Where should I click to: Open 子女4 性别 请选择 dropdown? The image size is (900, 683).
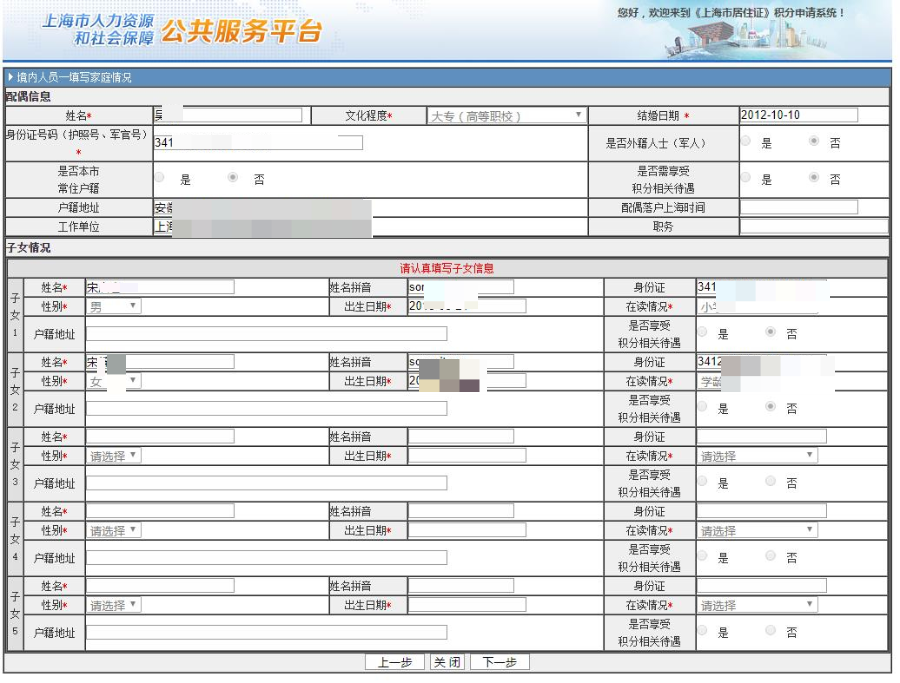point(114,530)
